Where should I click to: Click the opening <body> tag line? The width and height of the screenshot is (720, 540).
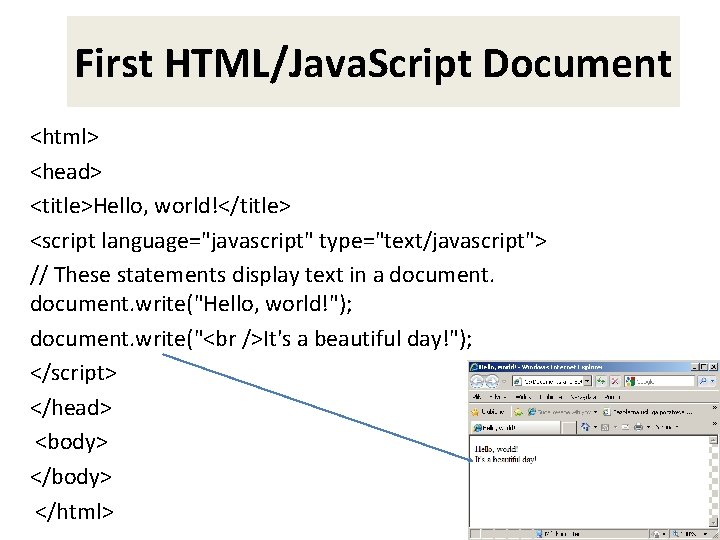coord(71,442)
